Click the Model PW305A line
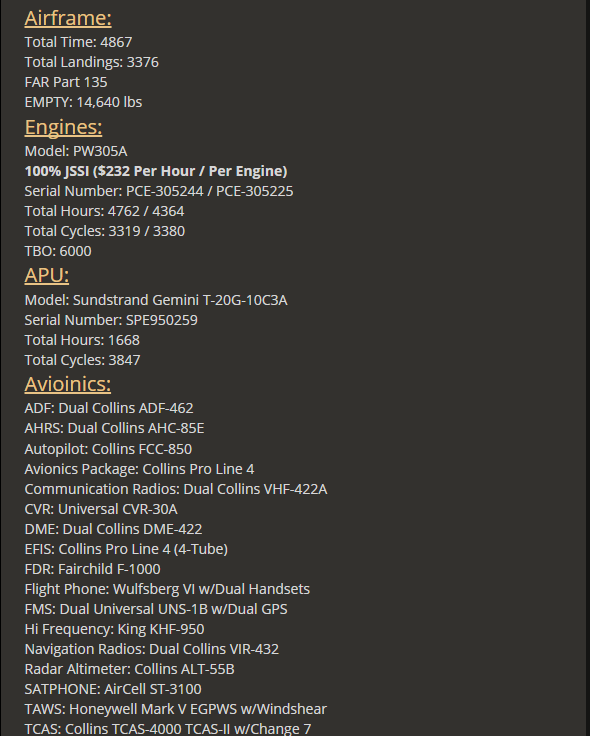This screenshot has width=590, height=736. [x=76, y=151]
